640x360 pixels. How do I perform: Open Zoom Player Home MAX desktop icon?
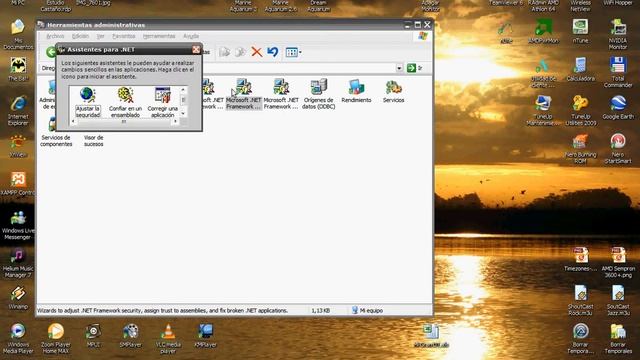coord(56,338)
